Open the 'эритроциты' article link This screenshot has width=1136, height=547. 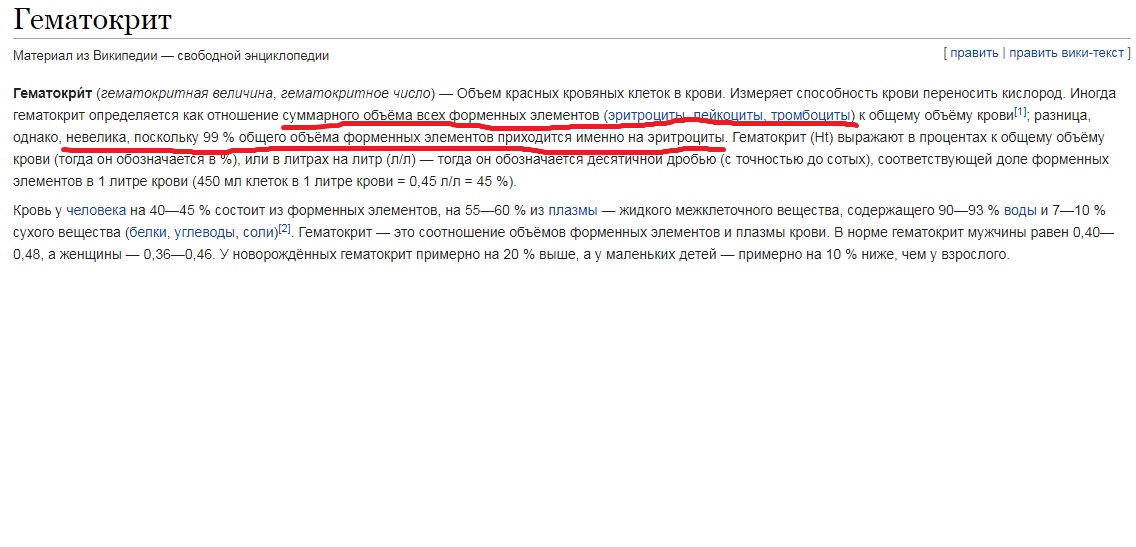(645, 115)
